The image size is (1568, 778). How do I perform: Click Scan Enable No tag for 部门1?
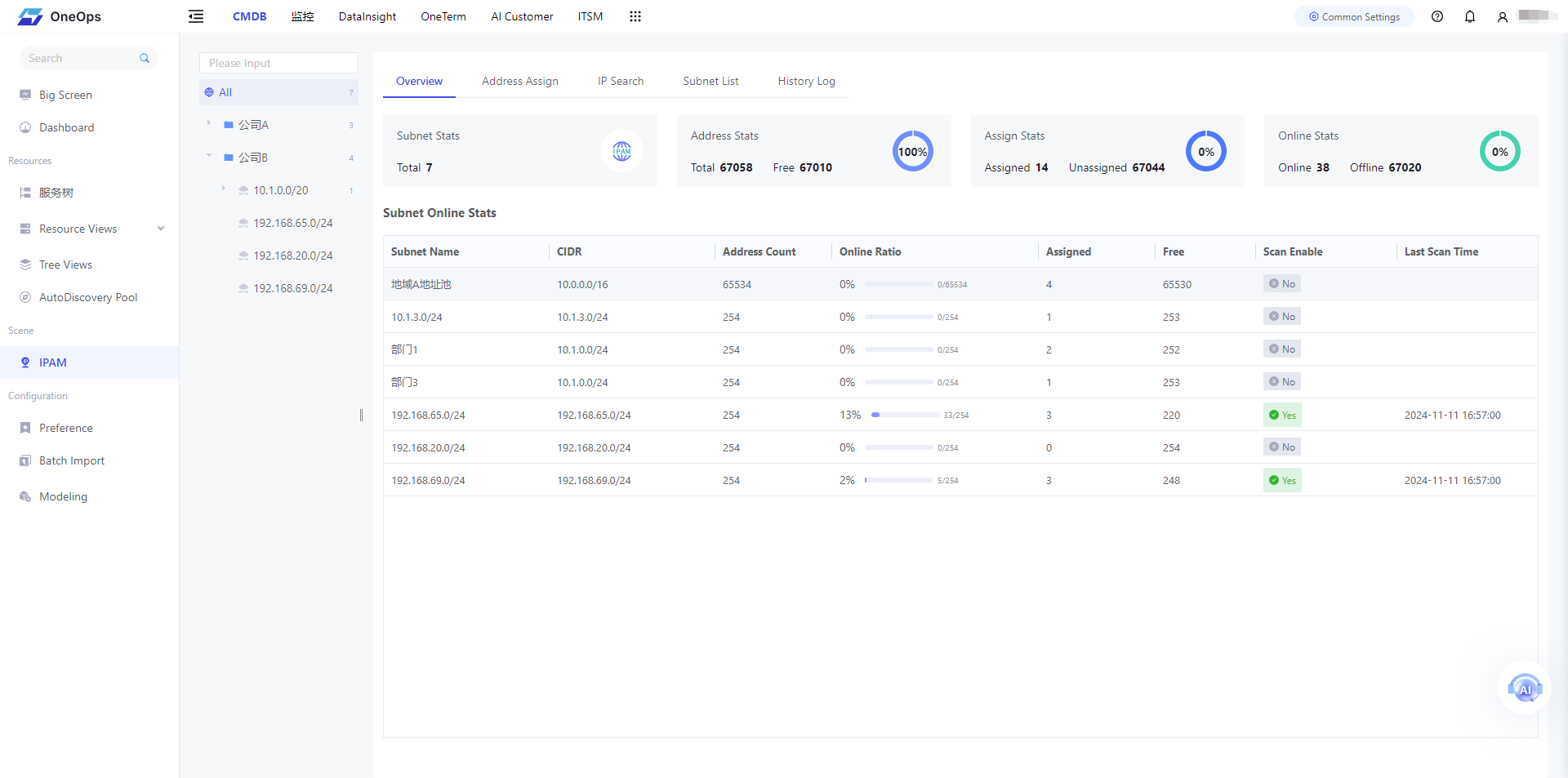(x=1281, y=349)
